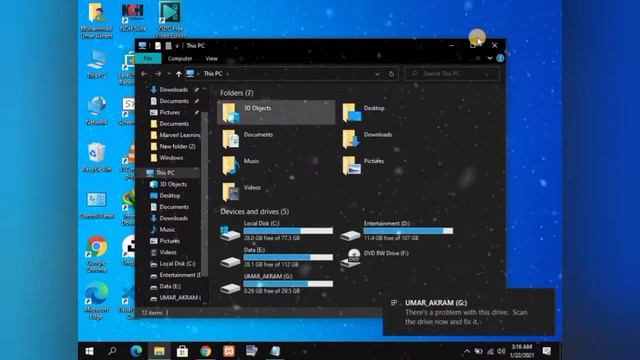Open the View ribbon tab
Screen dimensions: 640x360
tap(211, 58)
